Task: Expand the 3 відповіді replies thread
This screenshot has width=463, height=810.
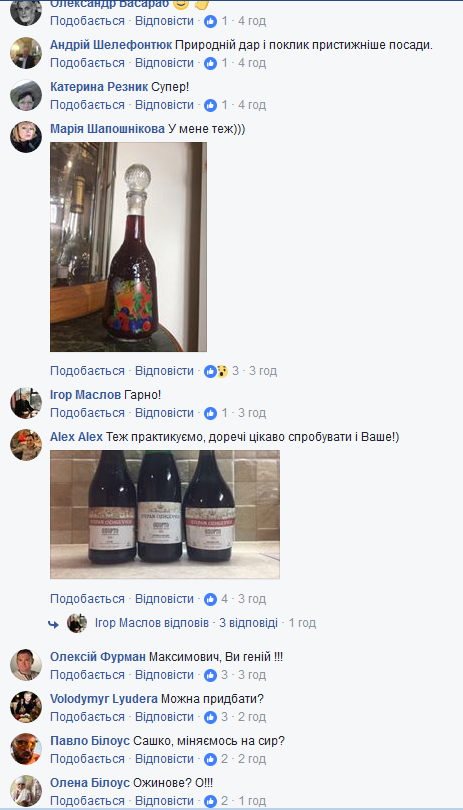Action: 248,623
